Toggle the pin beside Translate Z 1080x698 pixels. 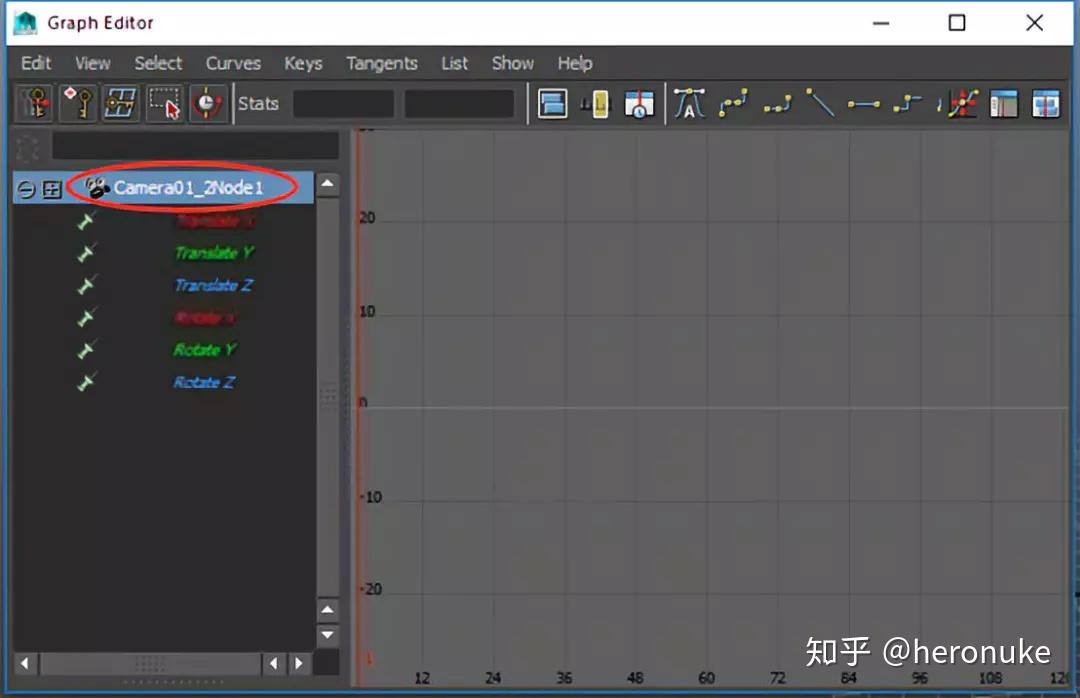(x=86, y=285)
